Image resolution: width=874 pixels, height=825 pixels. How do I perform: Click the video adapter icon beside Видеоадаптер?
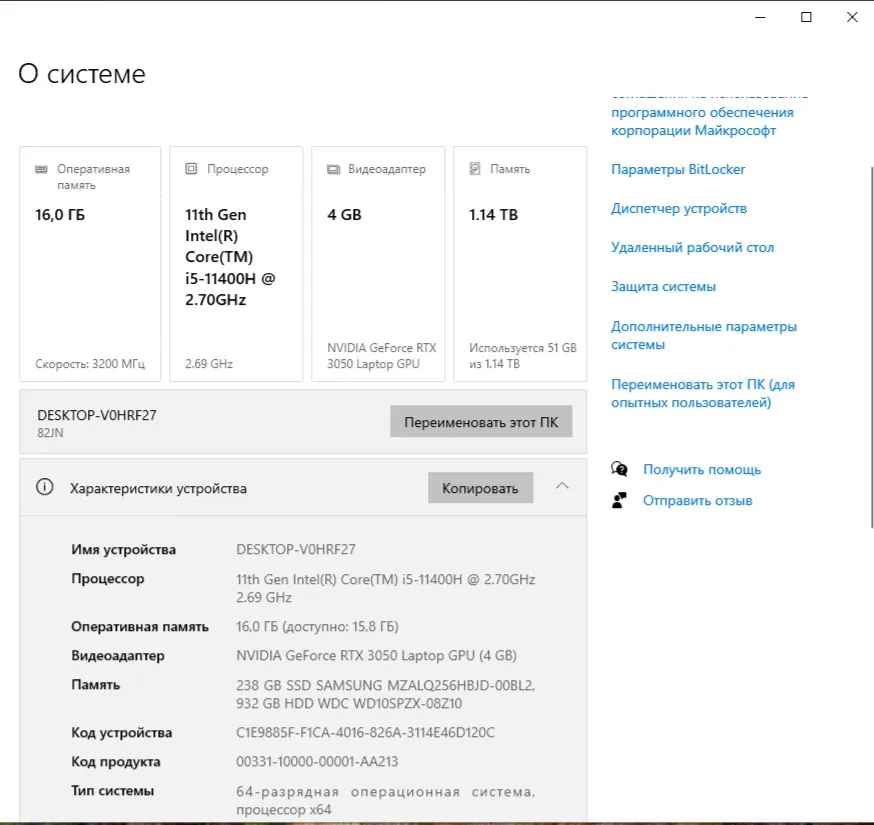point(333,169)
